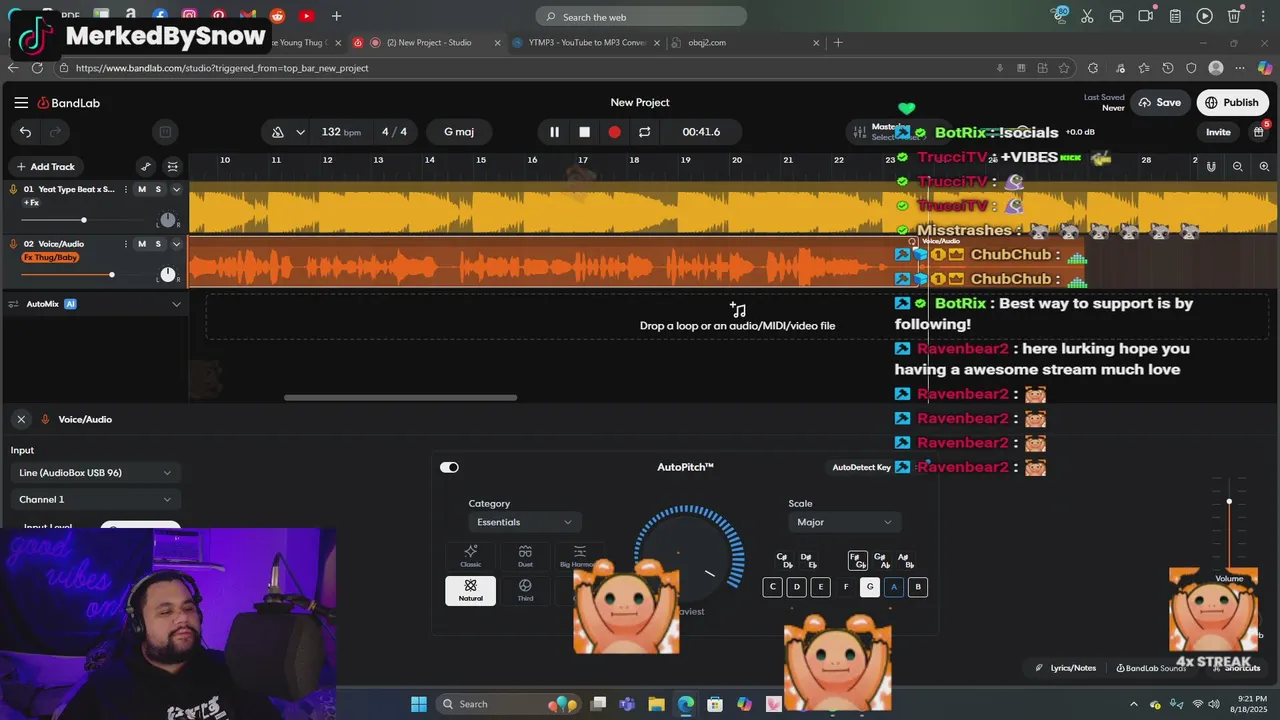1280x720 pixels.
Task: Select the Classic AutoPitch preset
Action: pos(470,556)
